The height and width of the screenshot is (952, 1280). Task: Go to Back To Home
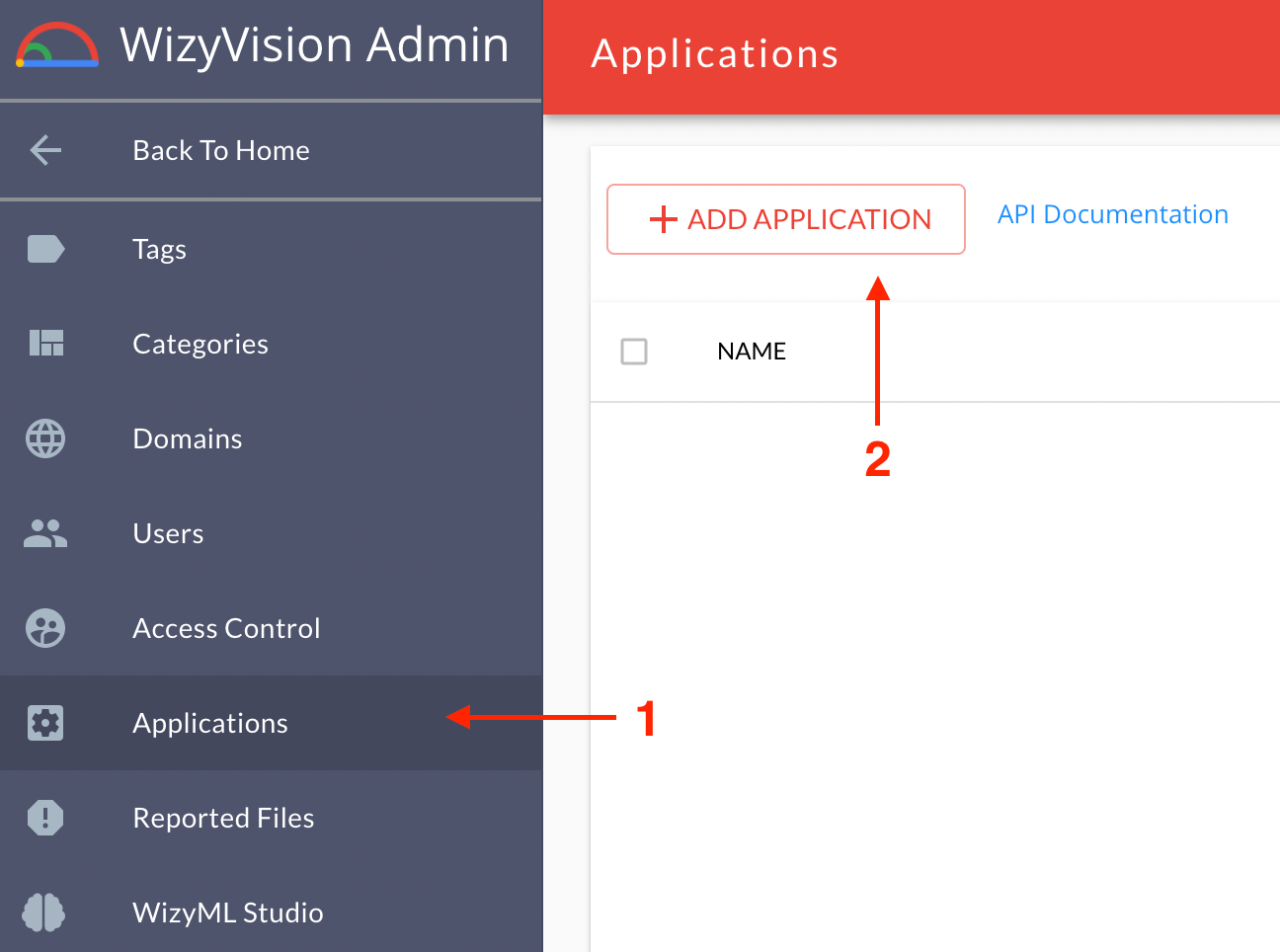(271, 150)
